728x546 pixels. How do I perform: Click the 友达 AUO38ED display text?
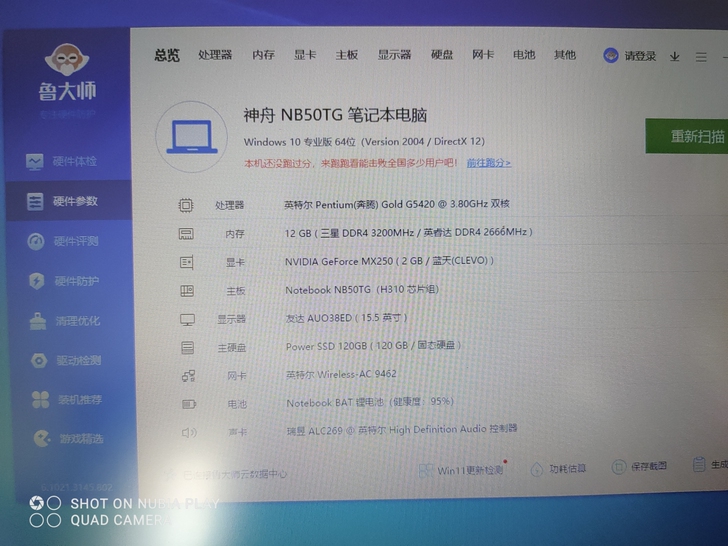pos(346,318)
